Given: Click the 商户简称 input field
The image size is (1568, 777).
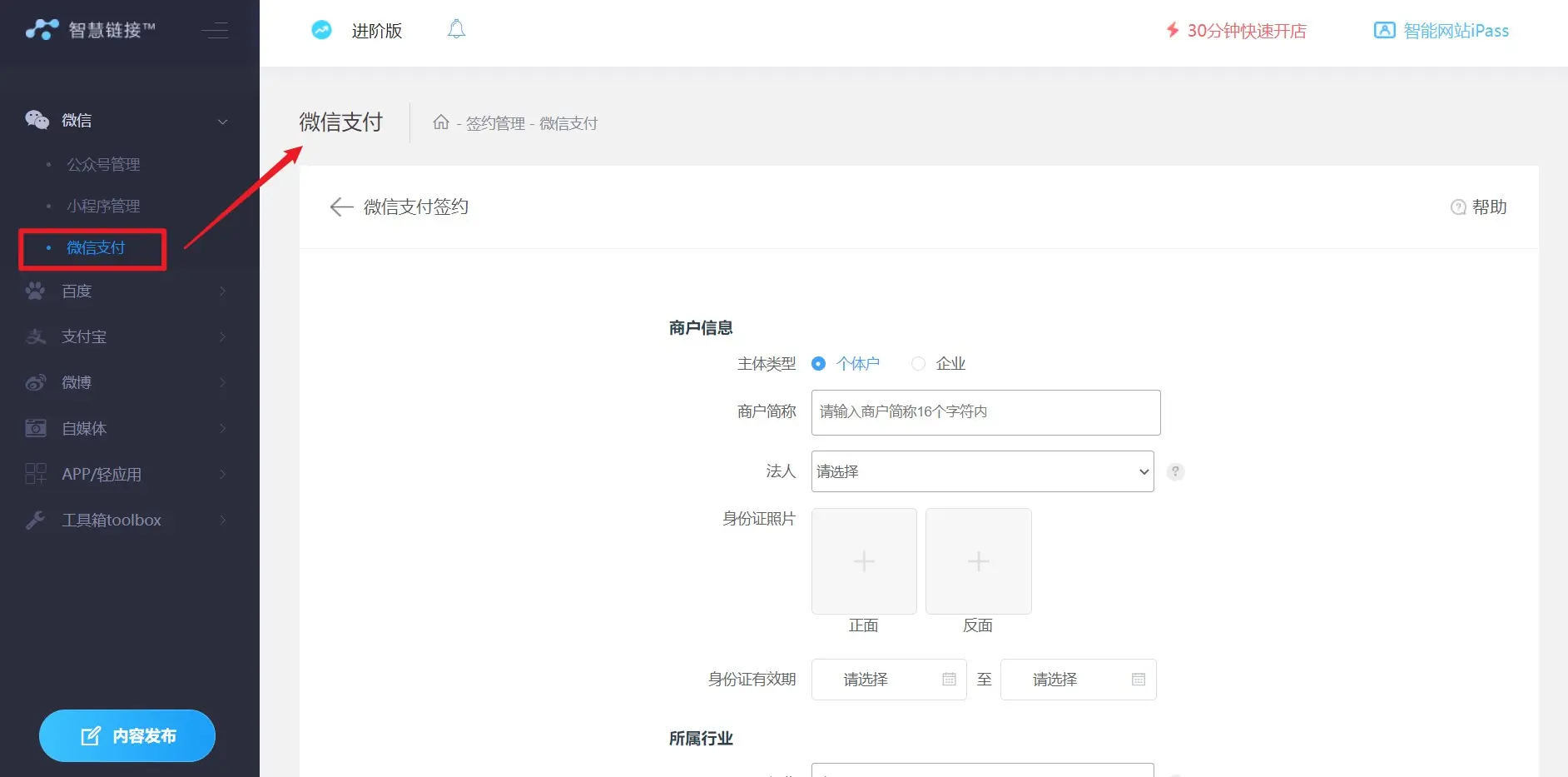Looking at the screenshot, I should pos(985,412).
